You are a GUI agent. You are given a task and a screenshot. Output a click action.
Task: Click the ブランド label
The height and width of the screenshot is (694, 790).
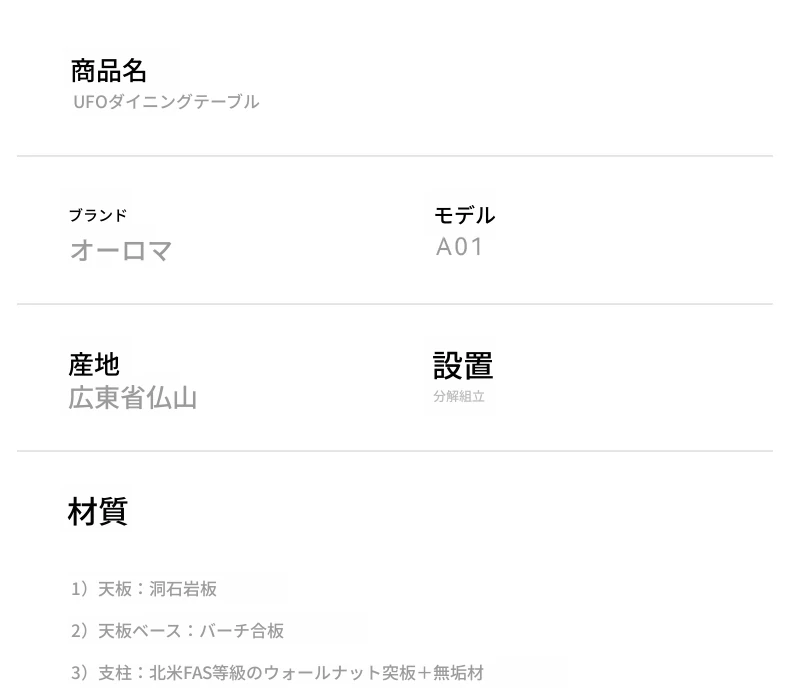coord(98,215)
